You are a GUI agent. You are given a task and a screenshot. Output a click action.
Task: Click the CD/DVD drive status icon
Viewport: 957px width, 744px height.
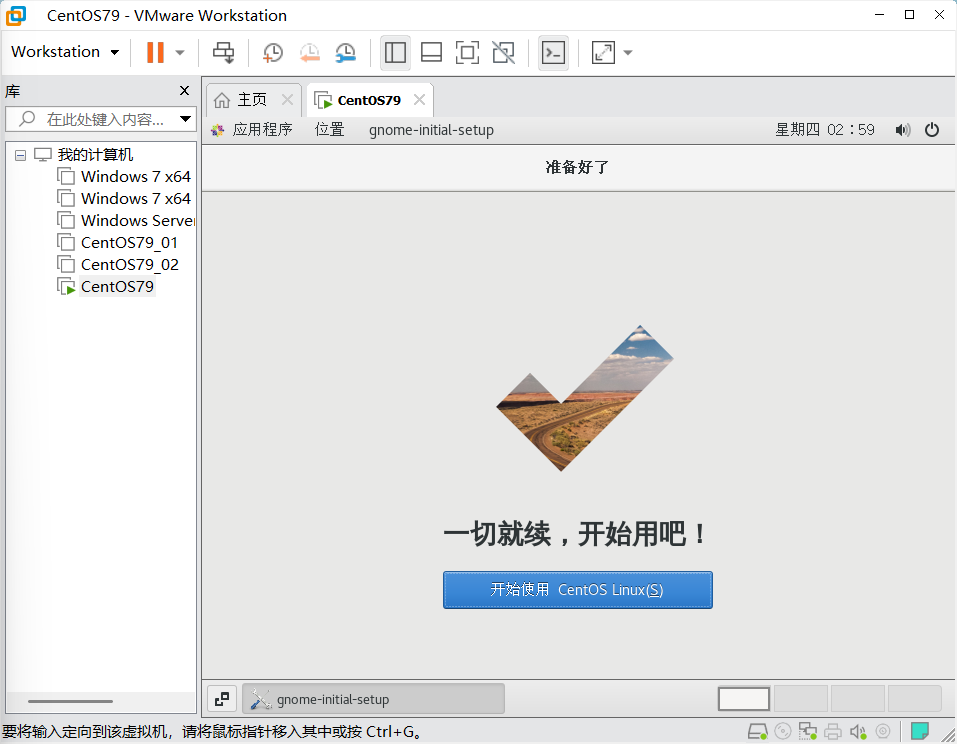click(x=782, y=731)
